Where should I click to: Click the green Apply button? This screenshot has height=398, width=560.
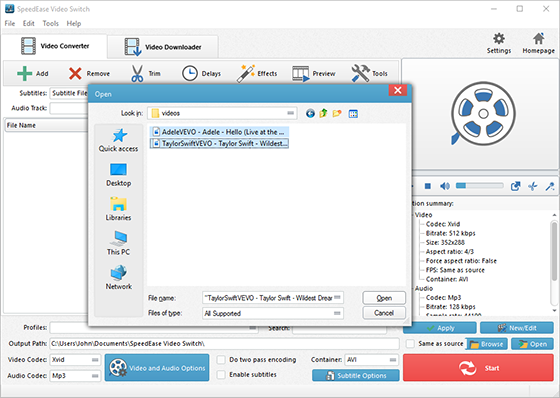[x=440, y=328]
